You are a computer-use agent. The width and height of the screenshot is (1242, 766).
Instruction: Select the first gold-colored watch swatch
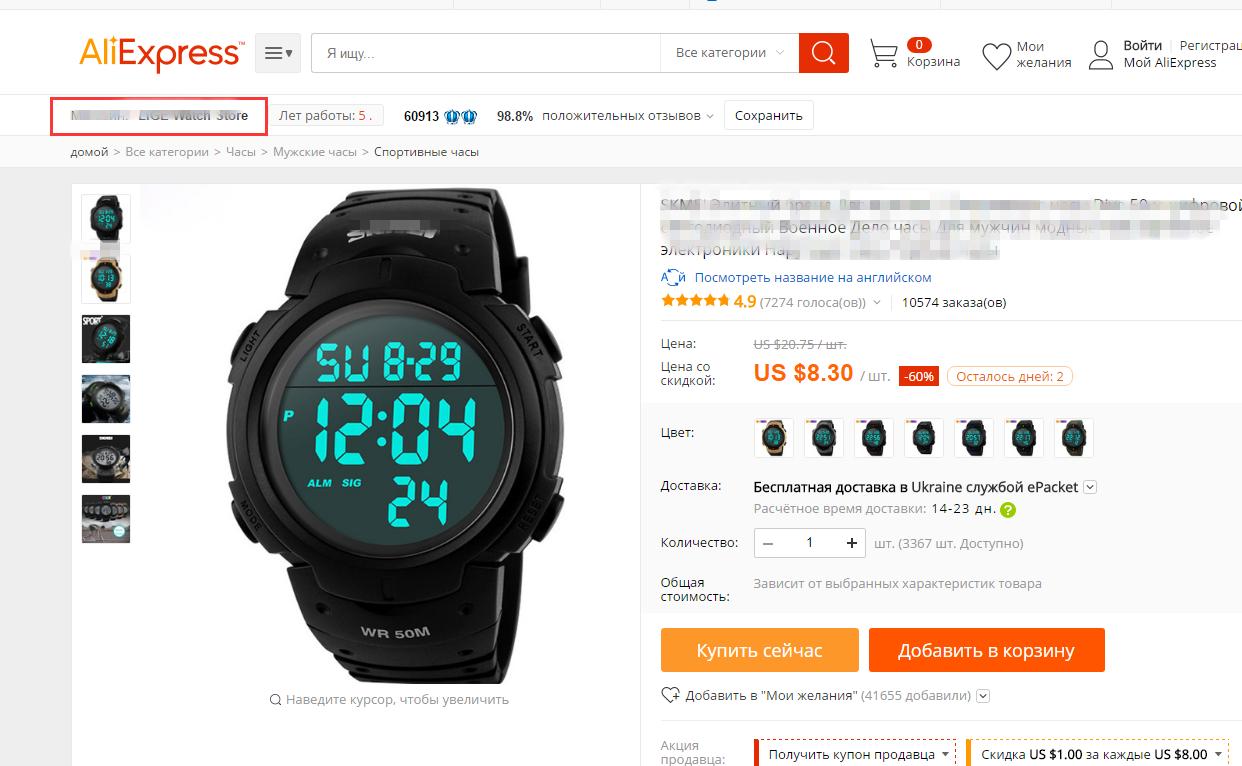tap(773, 438)
